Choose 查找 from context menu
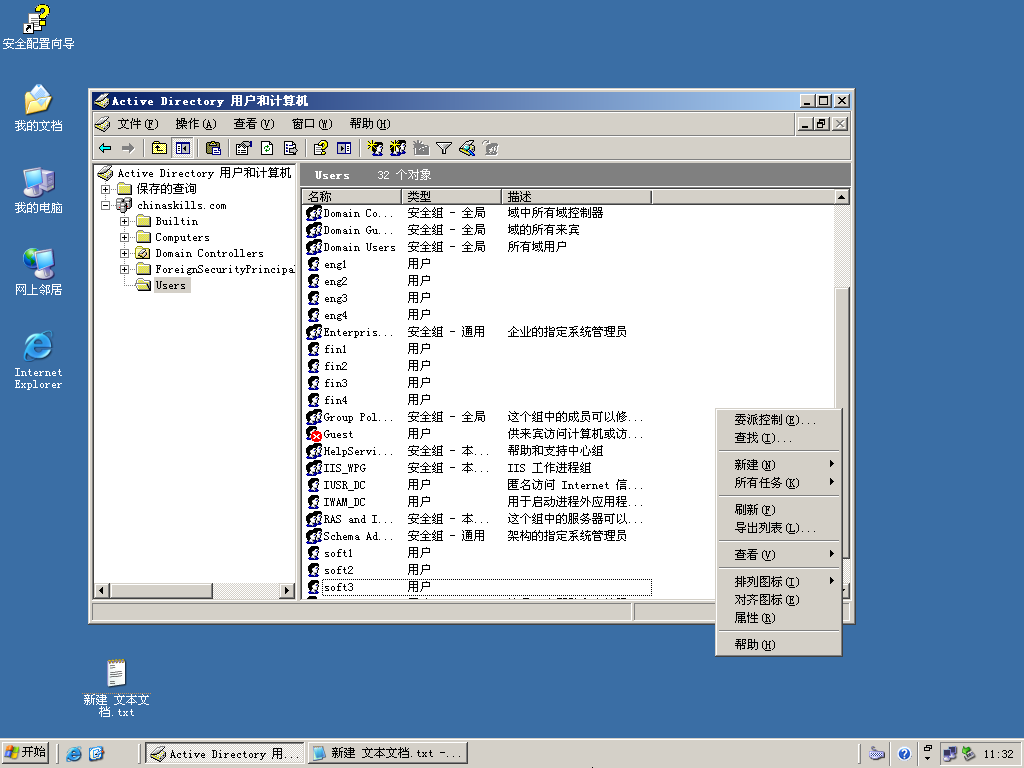Viewport: 1024px width, 768px height. click(778, 438)
